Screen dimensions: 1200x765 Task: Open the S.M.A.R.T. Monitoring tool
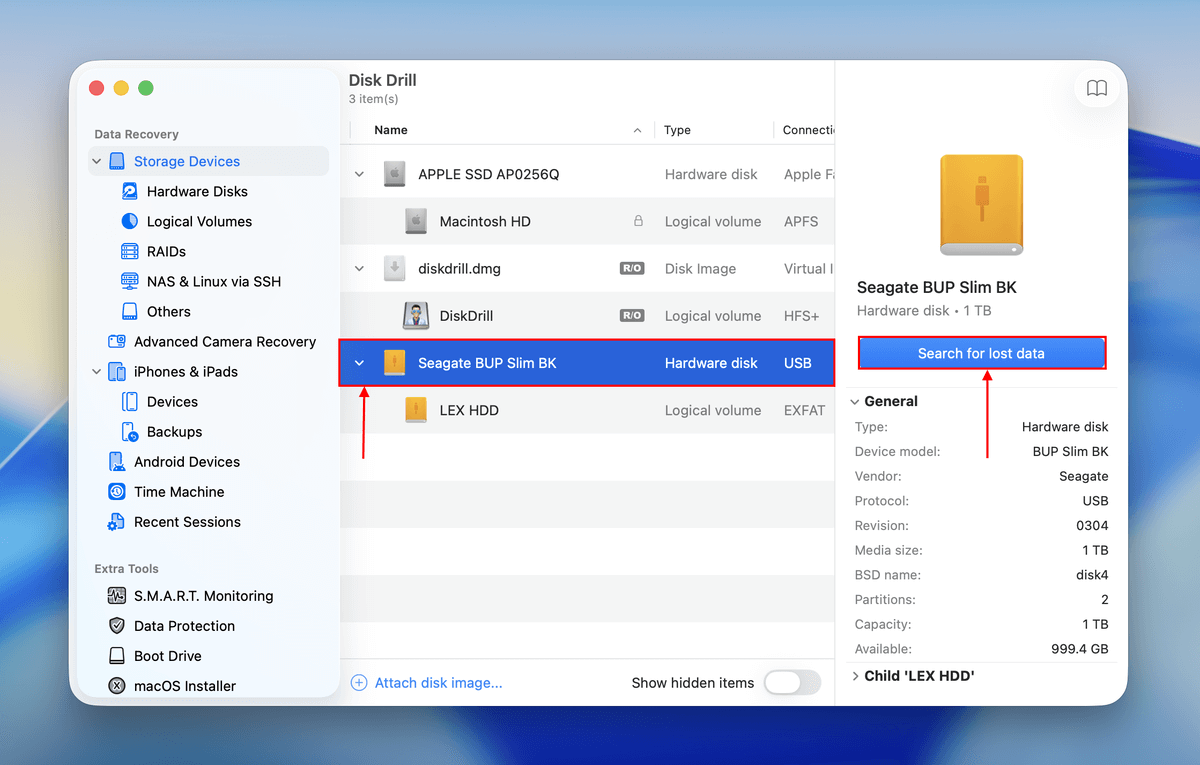203,596
